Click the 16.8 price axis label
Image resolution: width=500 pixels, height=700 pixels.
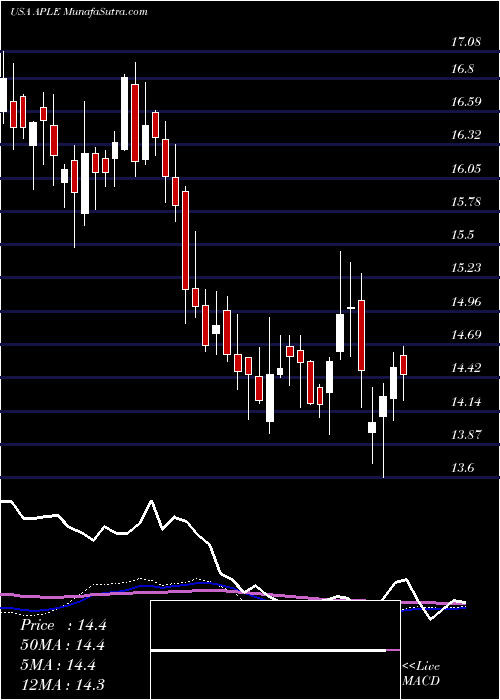(463, 69)
